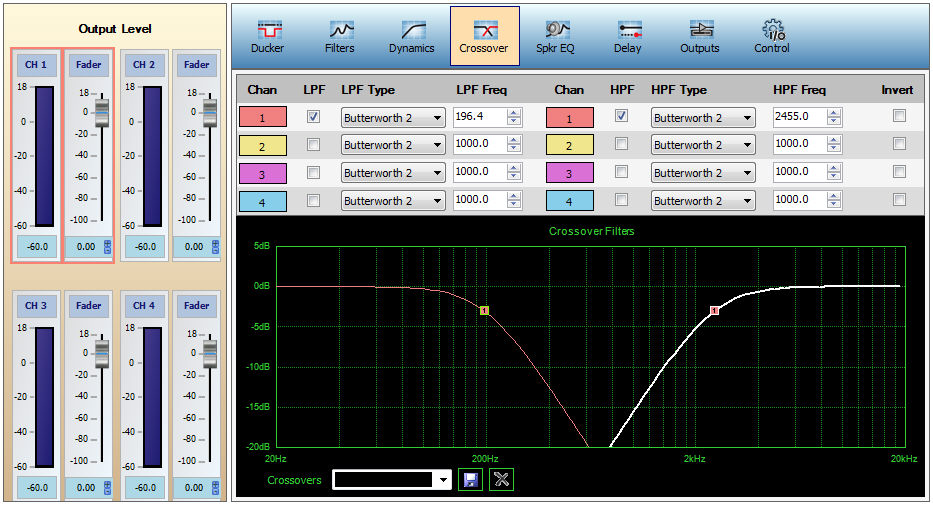Open channel 3 LPF Type dropdown

(x=393, y=173)
